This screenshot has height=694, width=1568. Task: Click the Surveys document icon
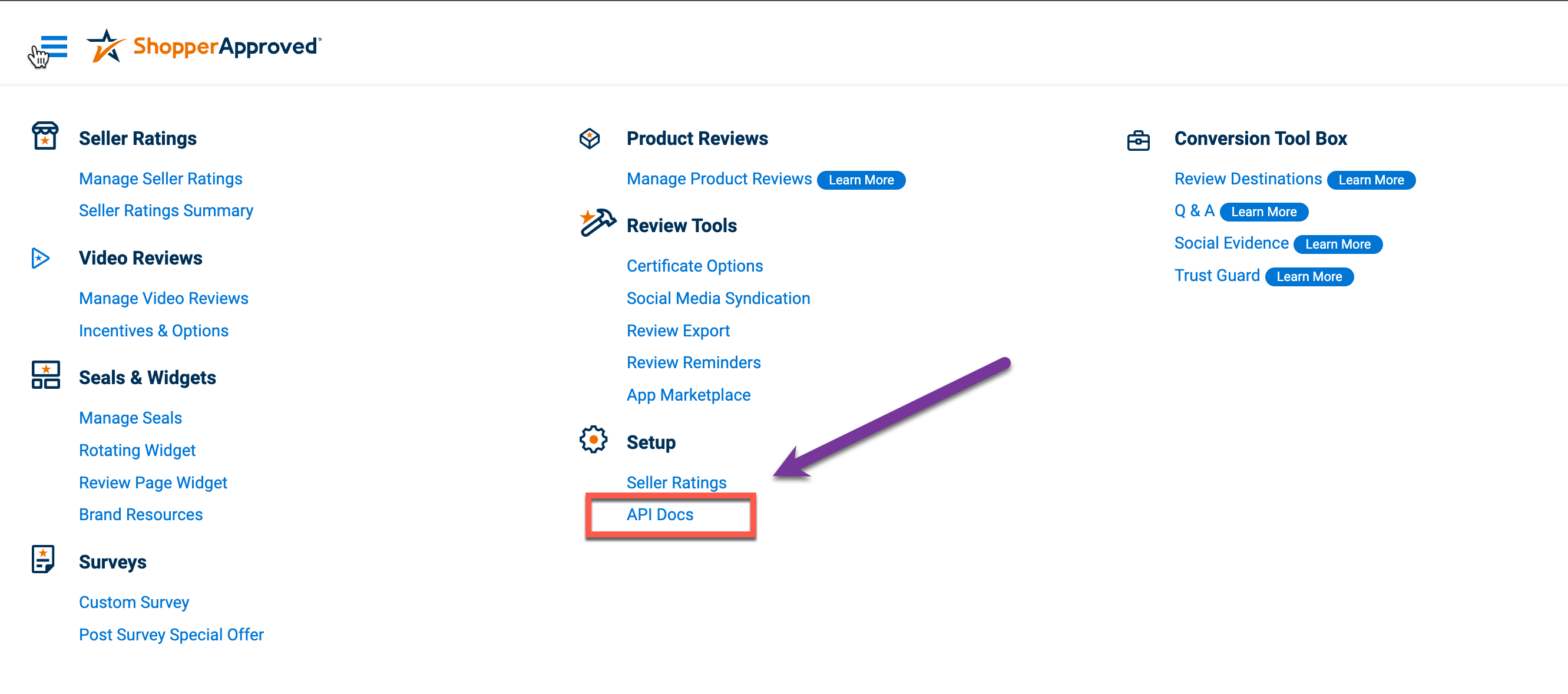pyautogui.click(x=43, y=559)
